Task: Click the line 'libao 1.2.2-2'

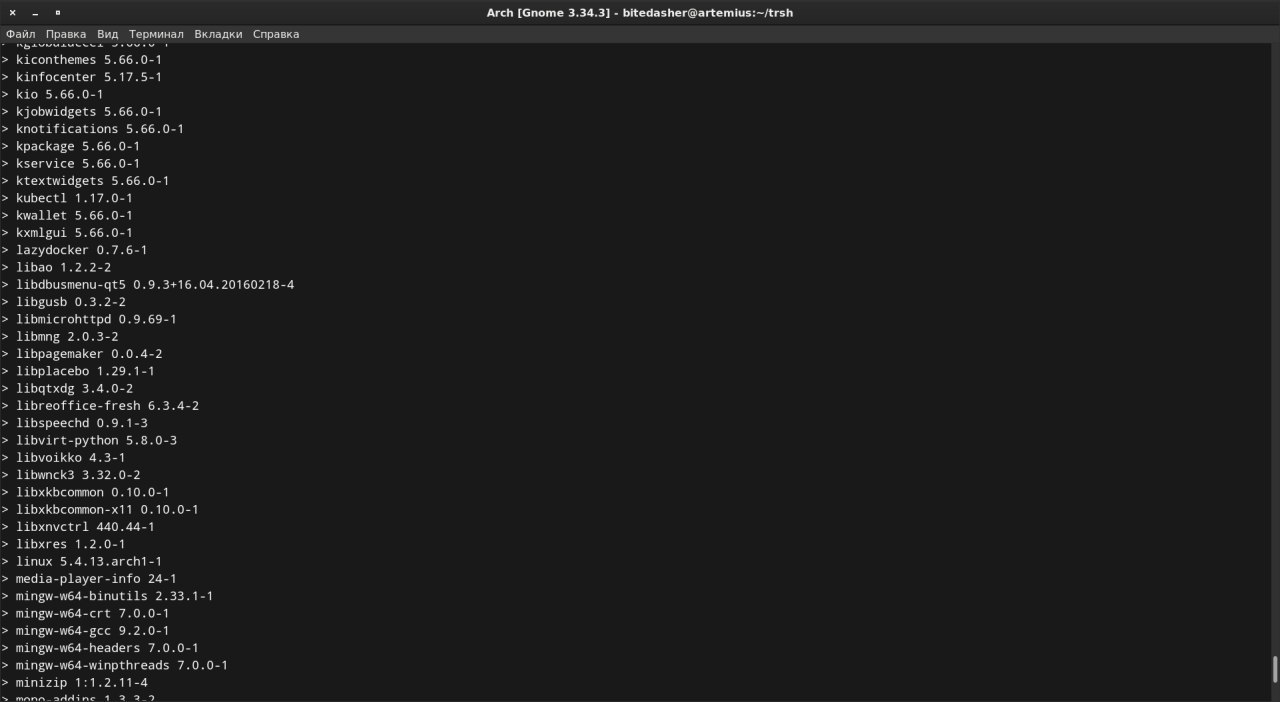Action: pyautogui.click(x=63, y=267)
